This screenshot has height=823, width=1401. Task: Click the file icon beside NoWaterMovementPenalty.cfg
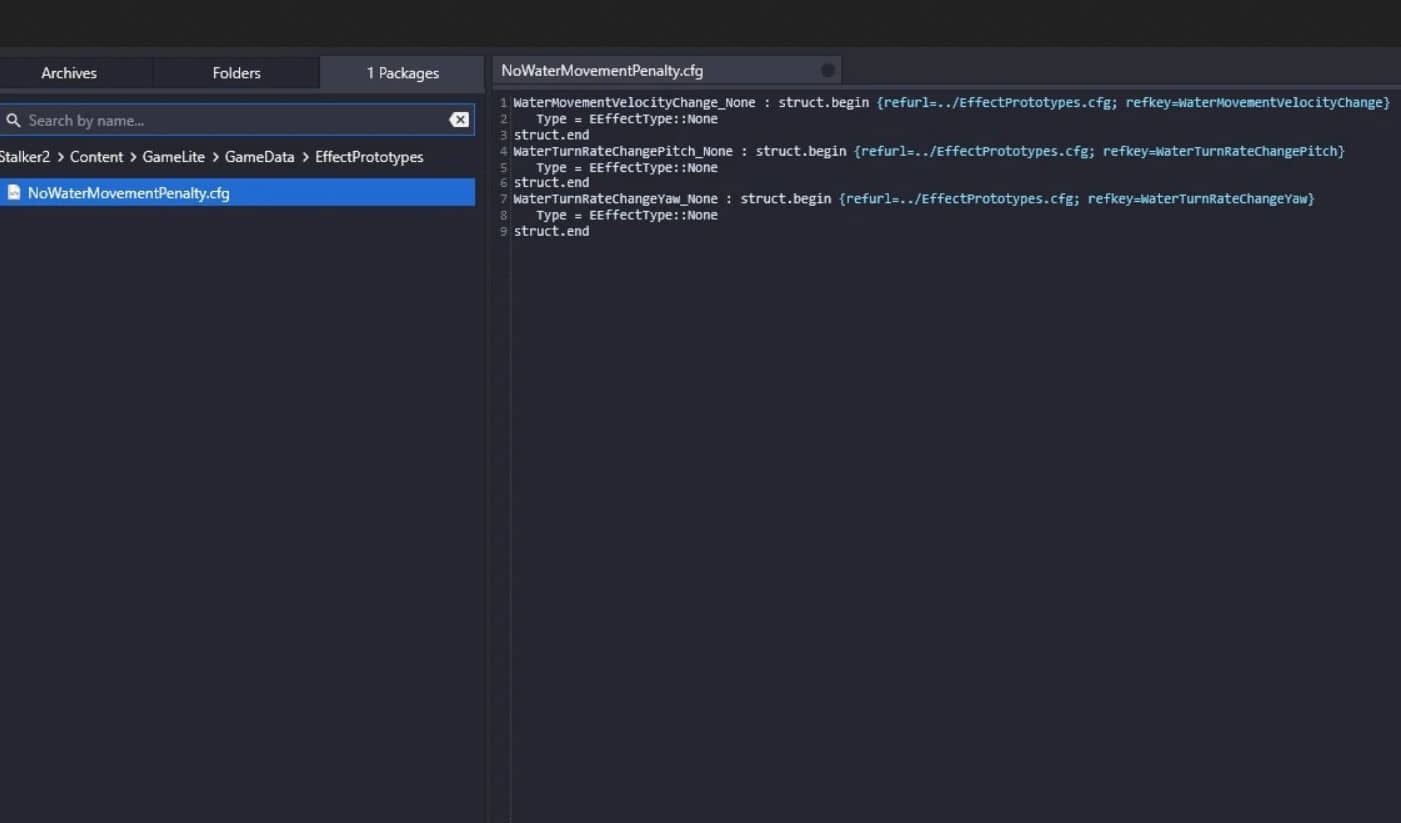(x=14, y=193)
